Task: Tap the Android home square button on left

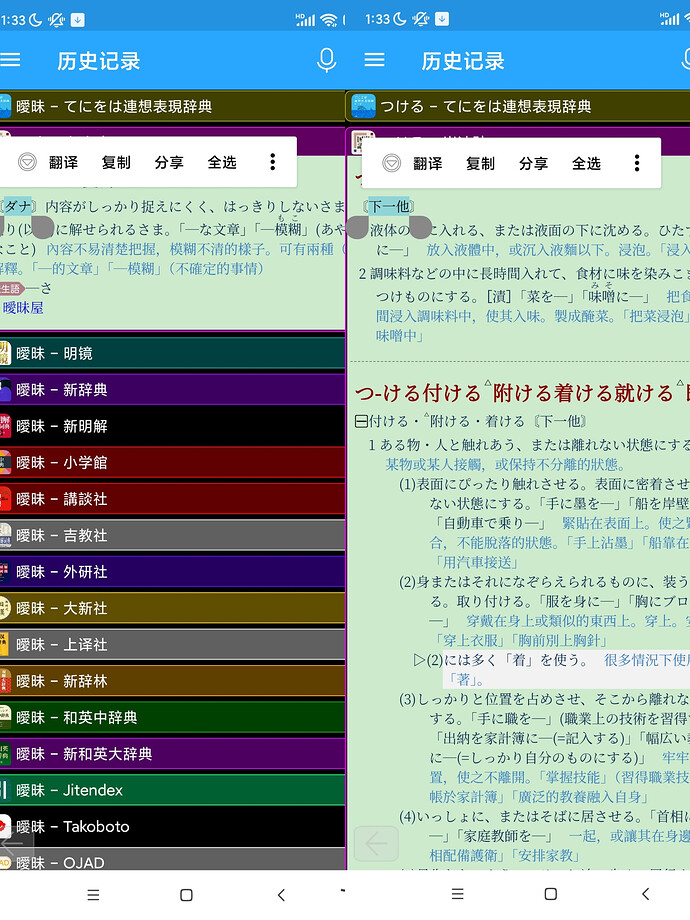Action: [x=186, y=895]
